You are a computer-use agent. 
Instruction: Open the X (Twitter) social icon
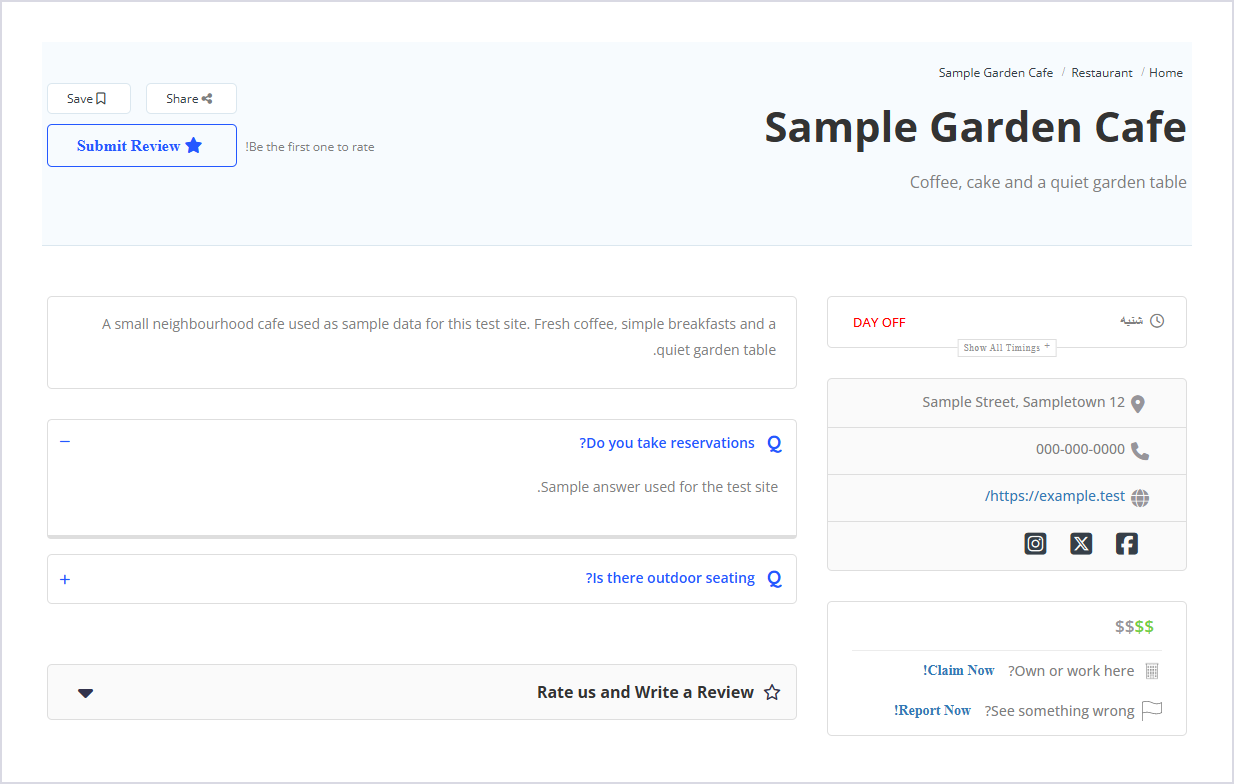point(1081,544)
